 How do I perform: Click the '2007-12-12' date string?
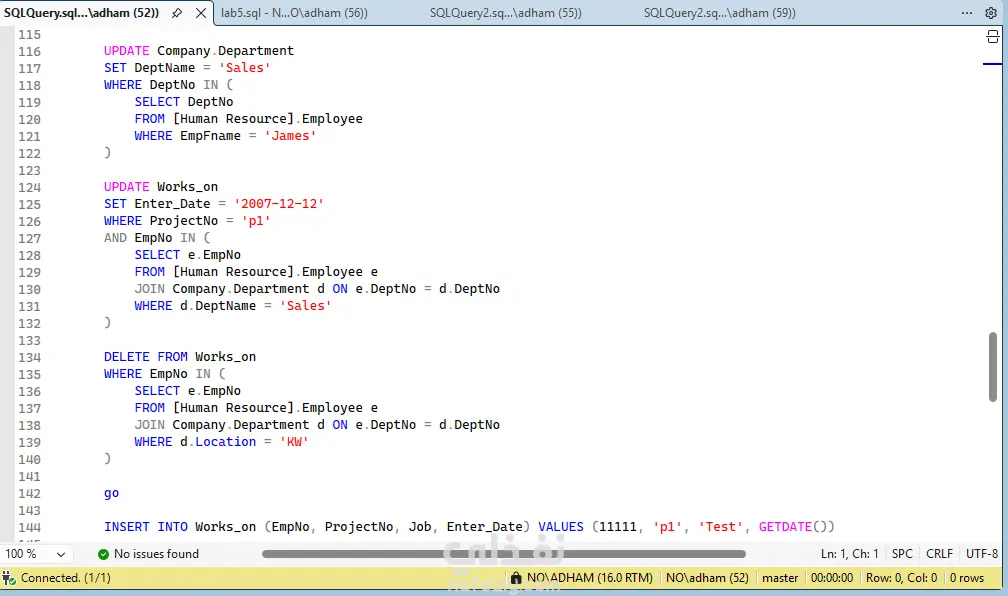(x=279, y=204)
